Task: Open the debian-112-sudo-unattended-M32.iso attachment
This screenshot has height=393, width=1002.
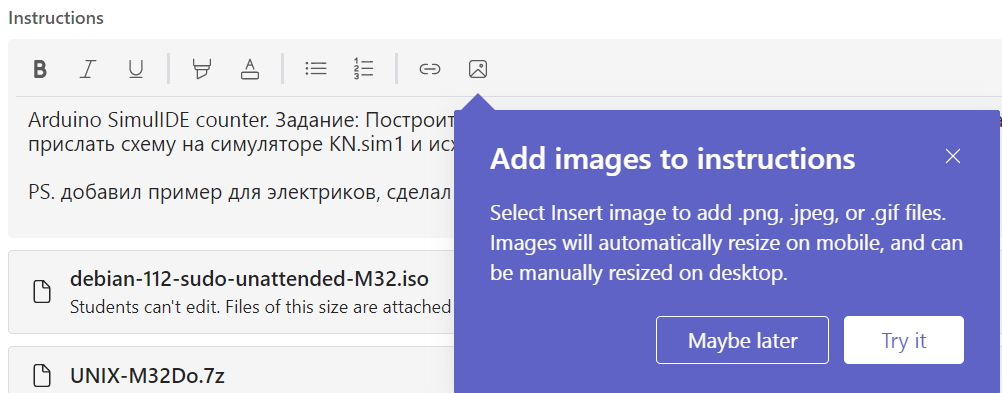Action: tap(249, 279)
